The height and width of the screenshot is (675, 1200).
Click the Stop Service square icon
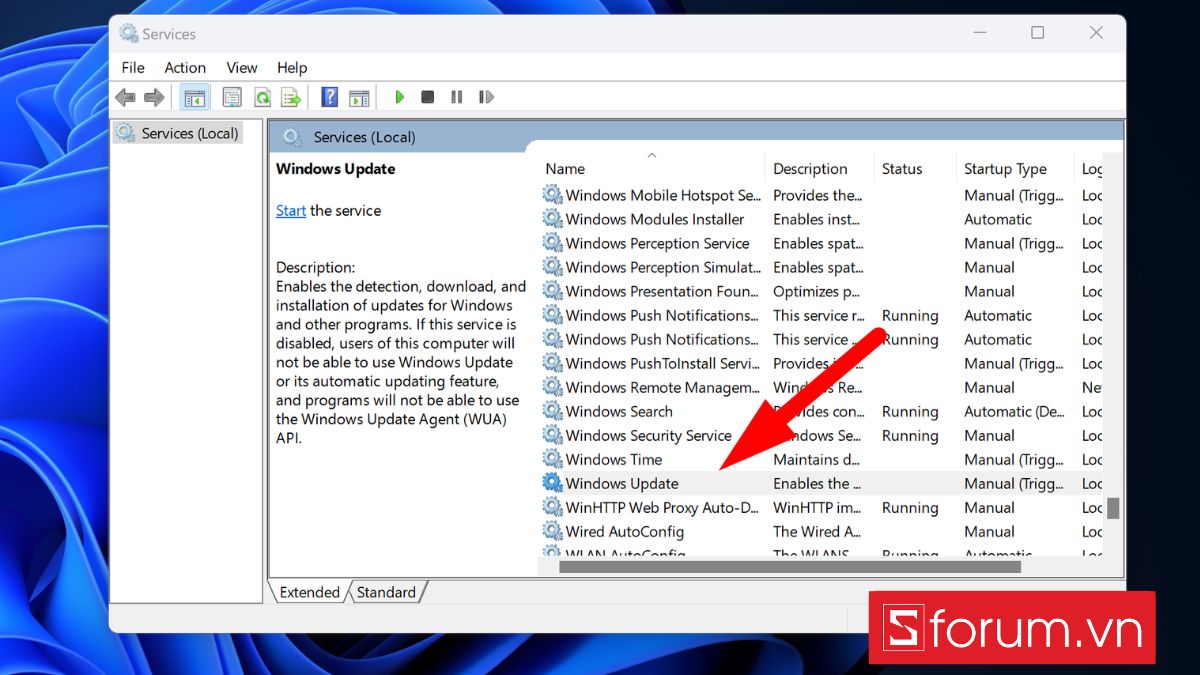click(x=428, y=97)
